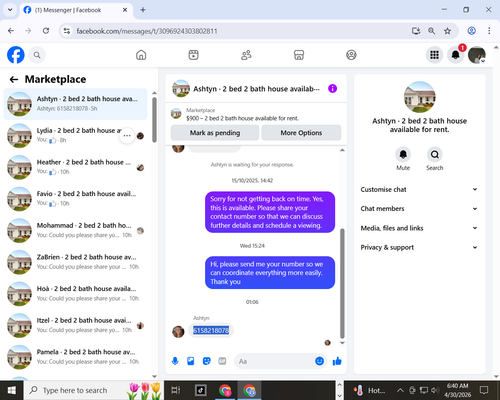The image size is (500, 400).
Task: Attach a photo file icon
Action: click(191, 361)
